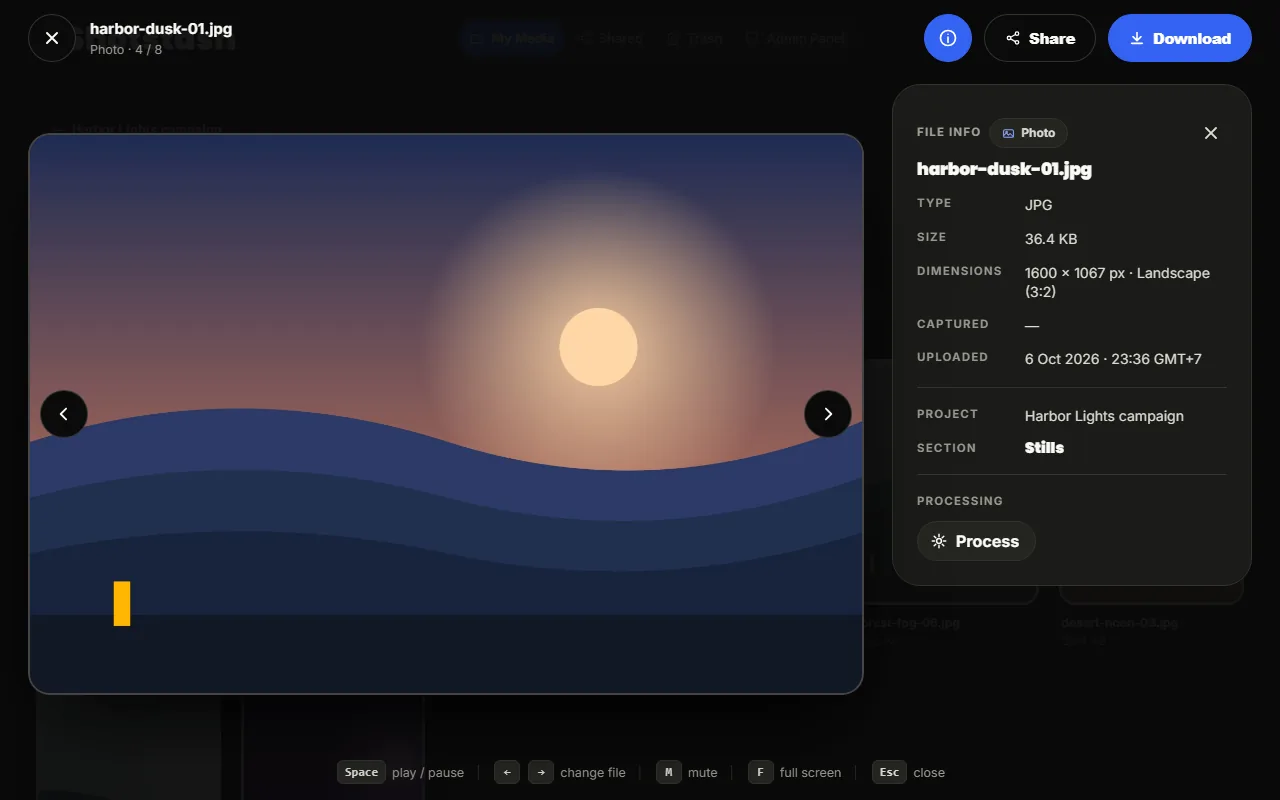Toggle the file info panel icon

[x=948, y=38]
